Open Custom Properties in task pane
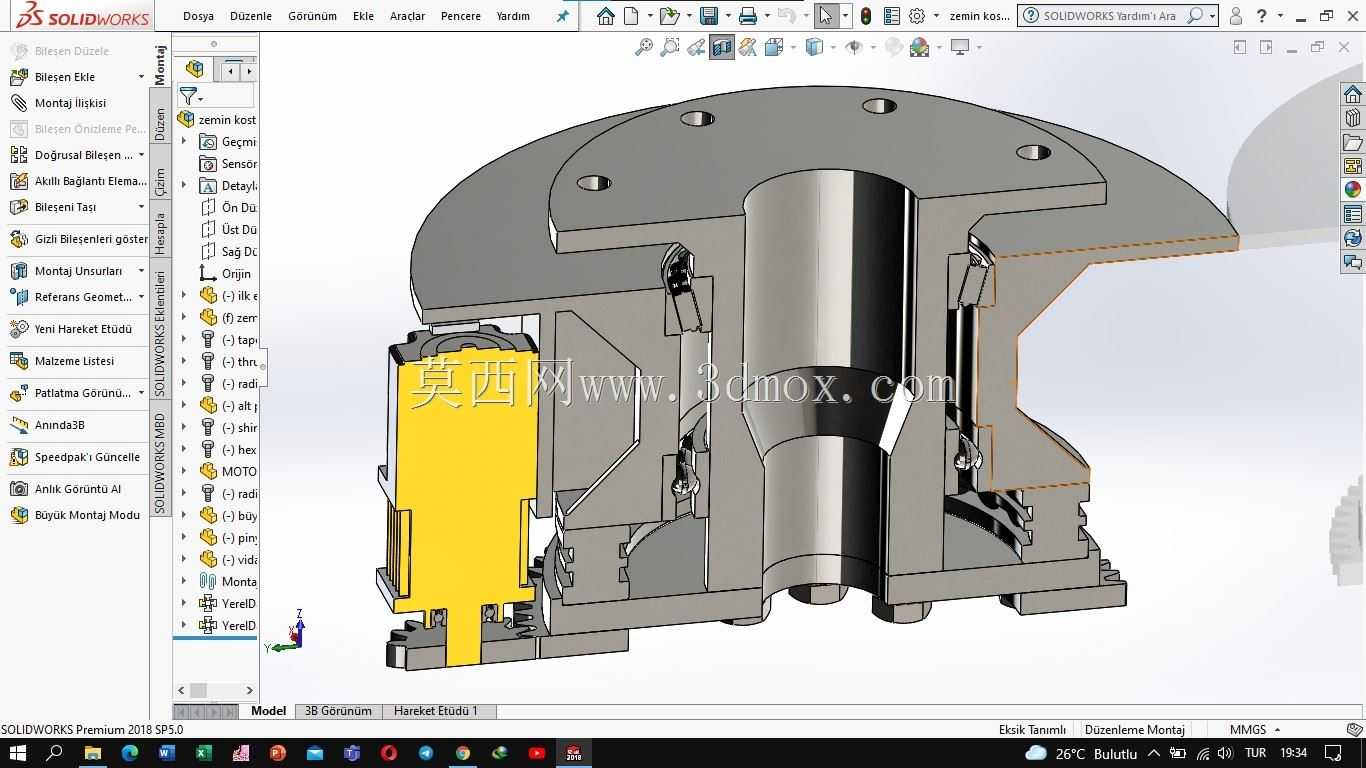 (1353, 214)
